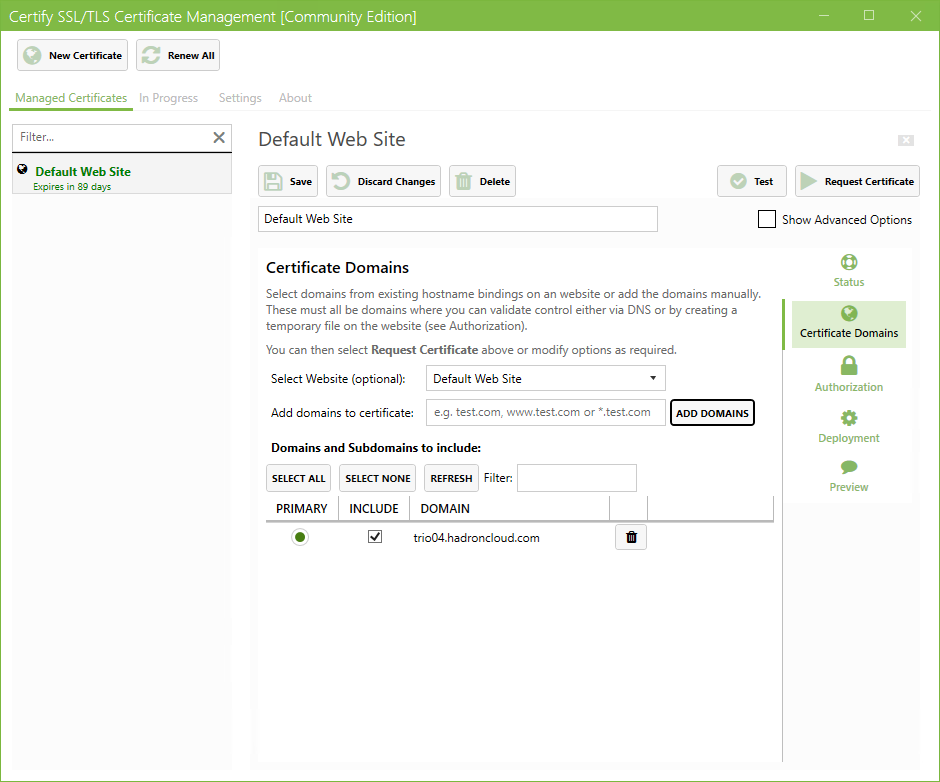Click the Test button
The image size is (940, 782).
click(752, 181)
